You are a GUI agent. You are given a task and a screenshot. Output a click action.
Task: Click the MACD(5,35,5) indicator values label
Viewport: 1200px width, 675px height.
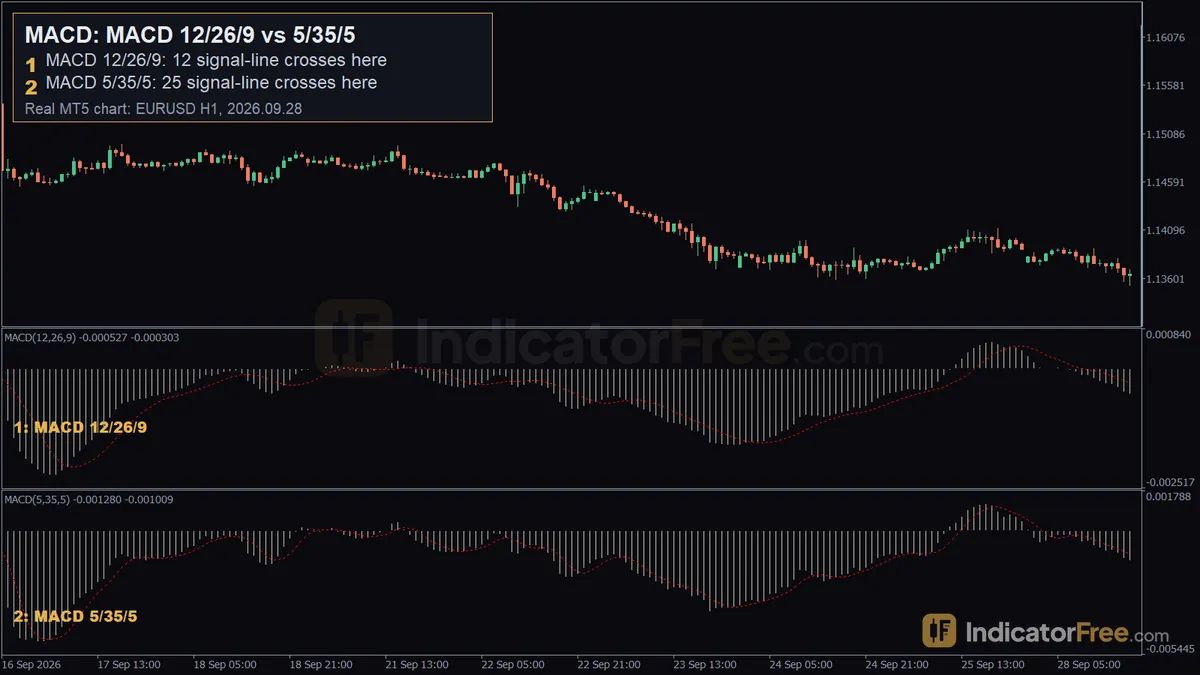point(89,498)
